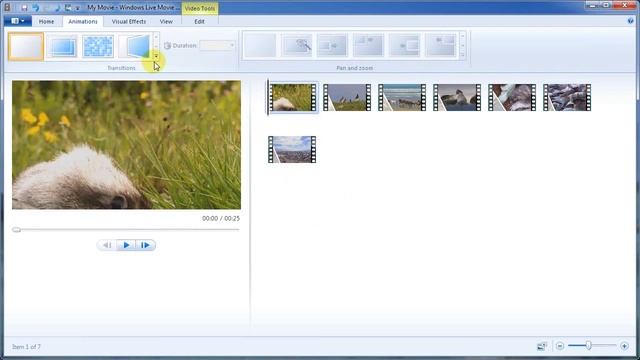This screenshot has width=640, height=360.
Task: Select the fourth clip showing rocks in water
Action: [457, 98]
